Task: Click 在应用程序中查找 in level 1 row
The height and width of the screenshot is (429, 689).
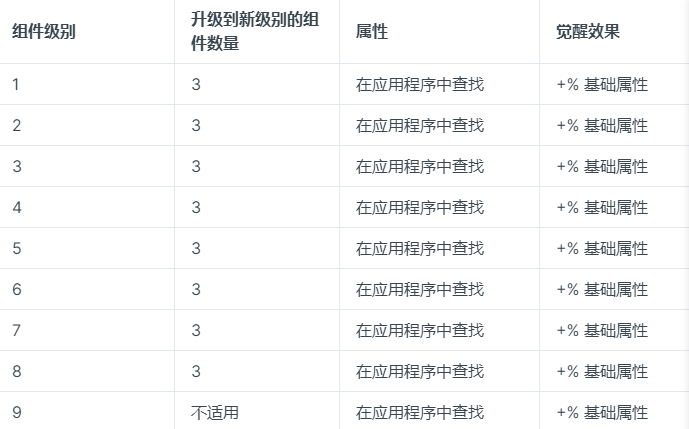Action: (420, 85)
